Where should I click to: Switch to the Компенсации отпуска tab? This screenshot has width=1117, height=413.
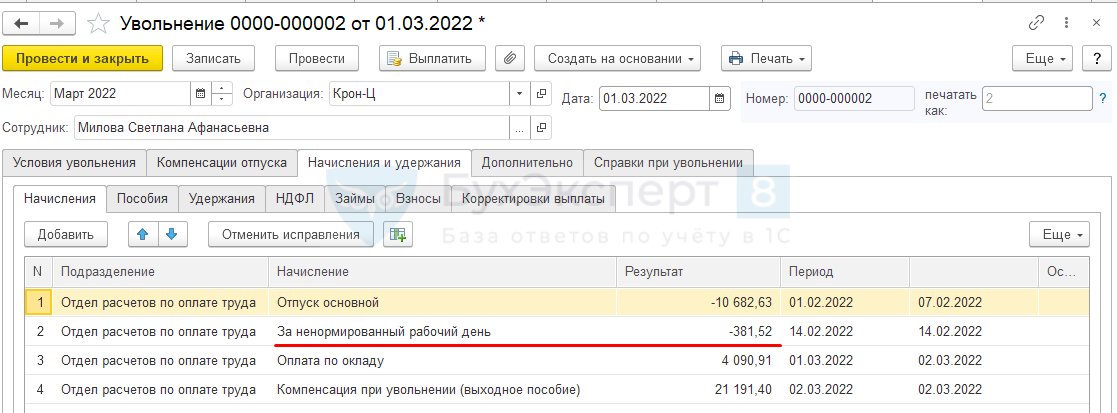tap(222, 163)
